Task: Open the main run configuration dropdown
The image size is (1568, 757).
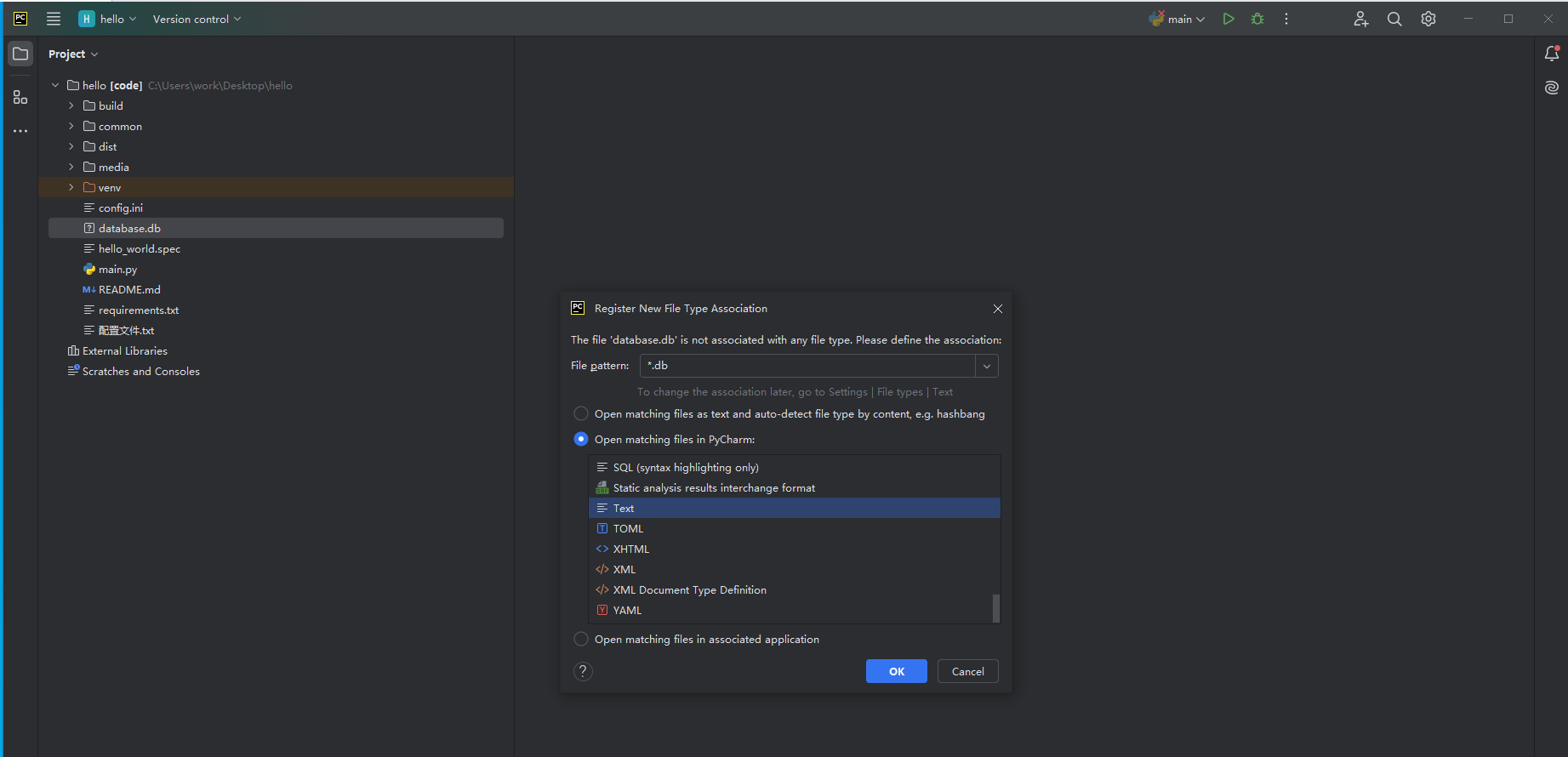Action: (x=1177, y=19)
